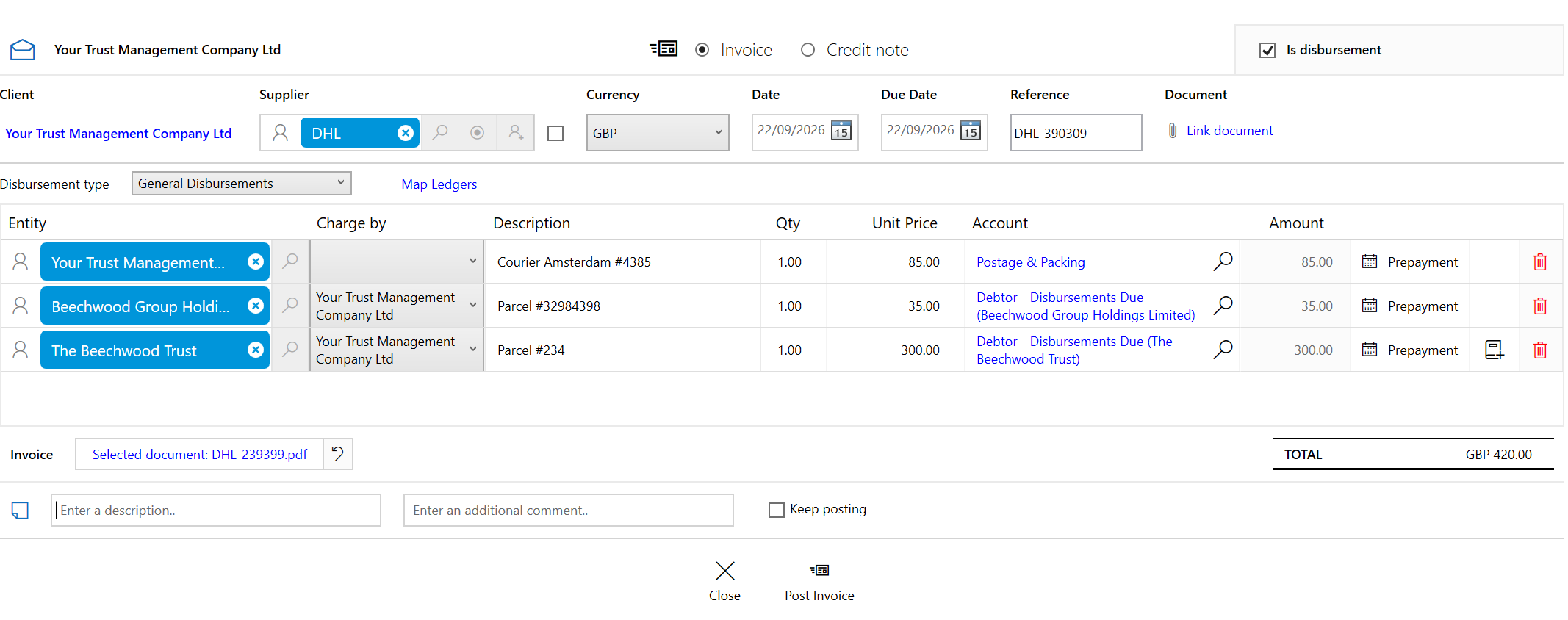Open the Disbursement type dropdown
1568x620 pixels.
[242, 184]
